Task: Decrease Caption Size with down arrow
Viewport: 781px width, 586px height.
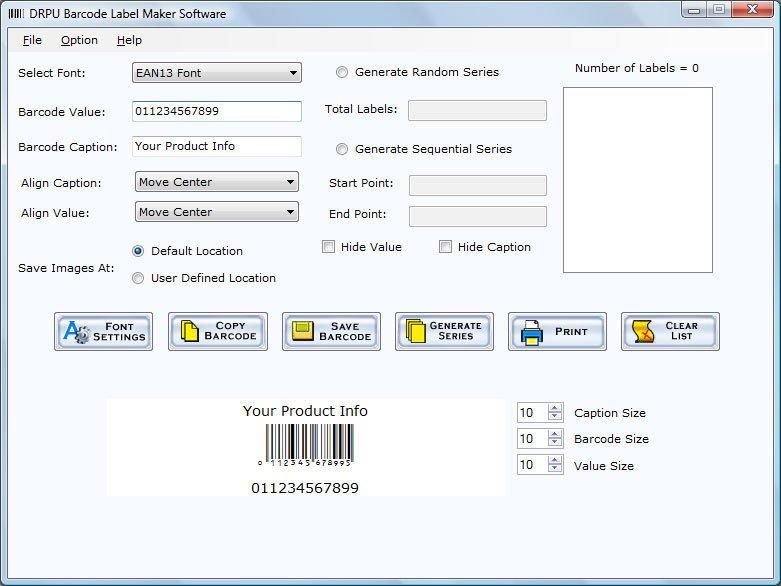Action: [555, 417]
